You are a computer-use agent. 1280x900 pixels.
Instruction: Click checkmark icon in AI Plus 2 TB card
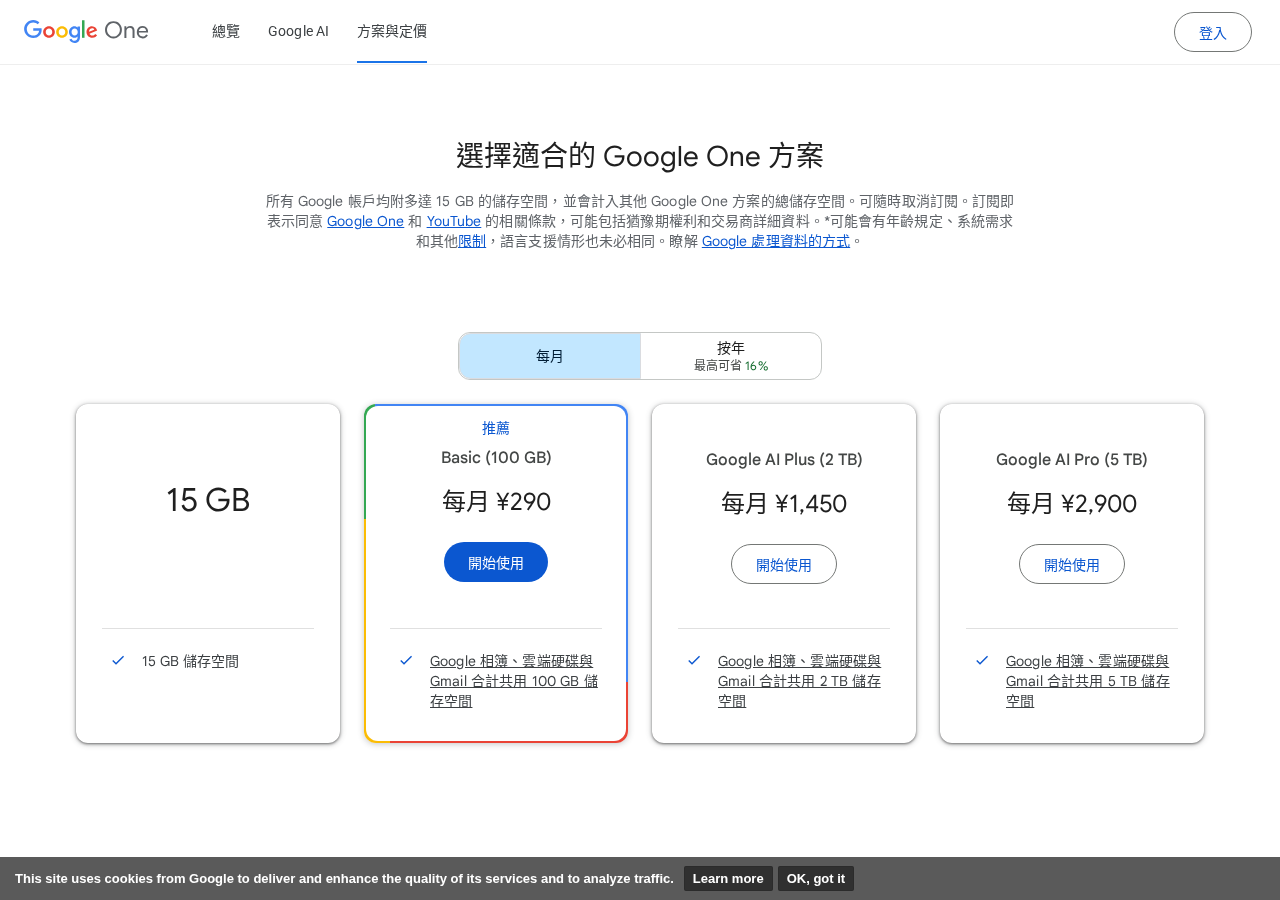694,660
